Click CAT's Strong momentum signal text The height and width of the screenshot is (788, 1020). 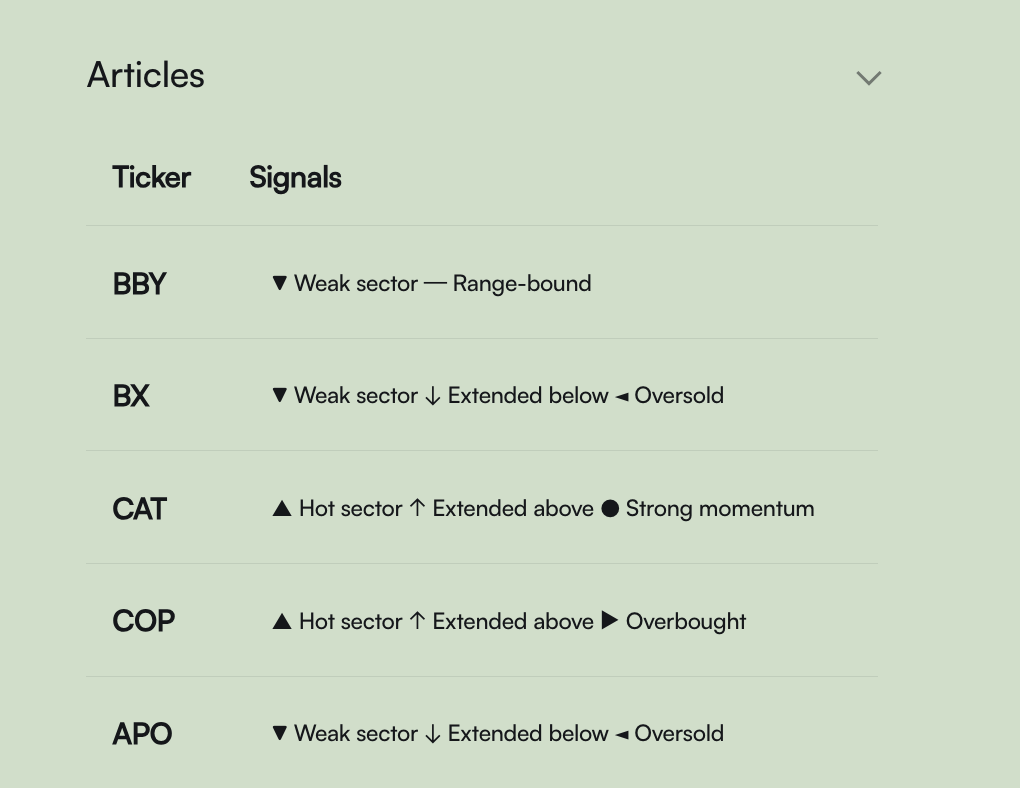719,509
